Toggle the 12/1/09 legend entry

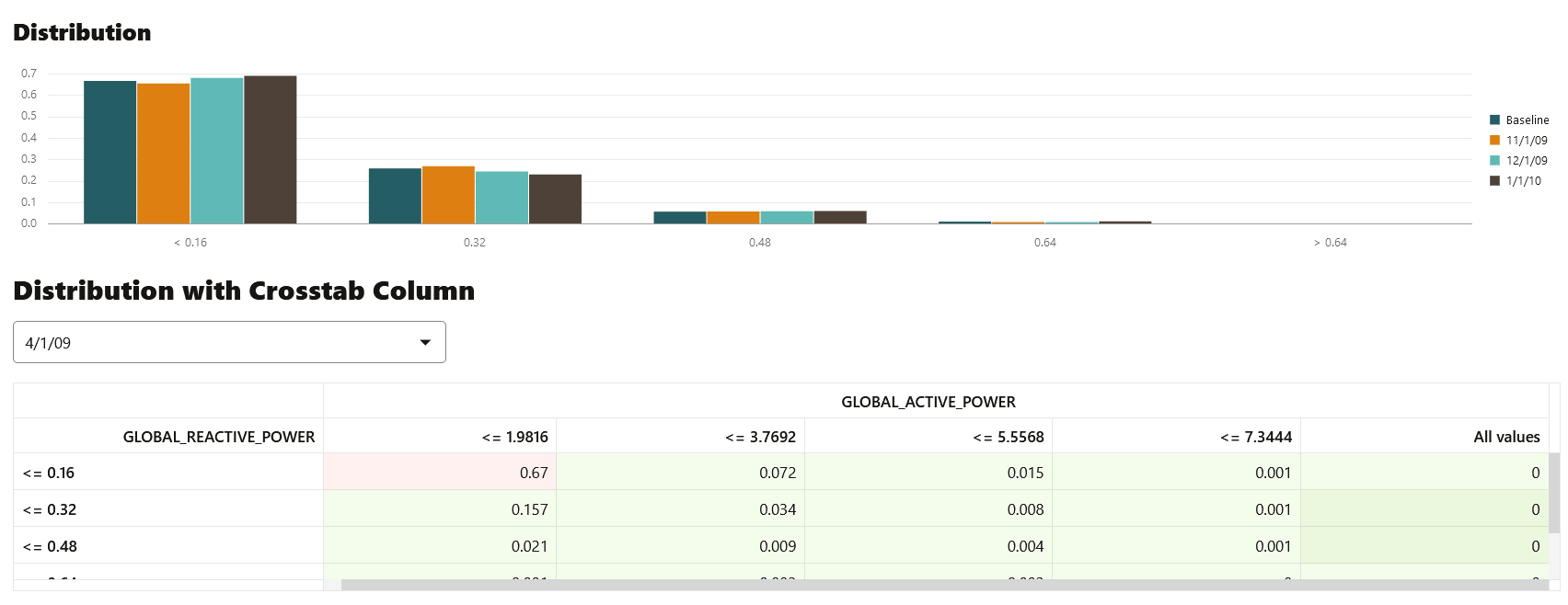coord(1518,160)
